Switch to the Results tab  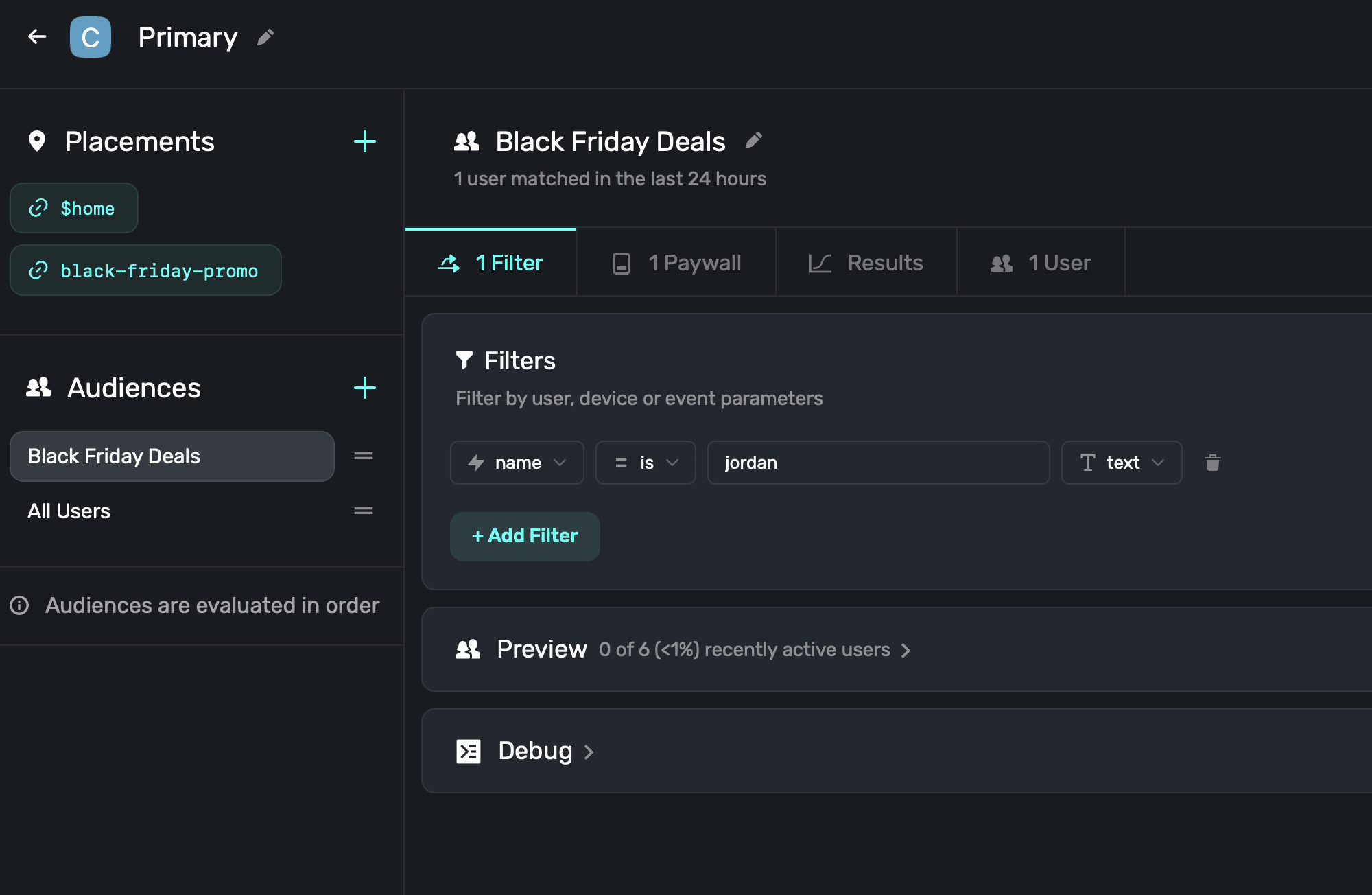coord(866,263)
